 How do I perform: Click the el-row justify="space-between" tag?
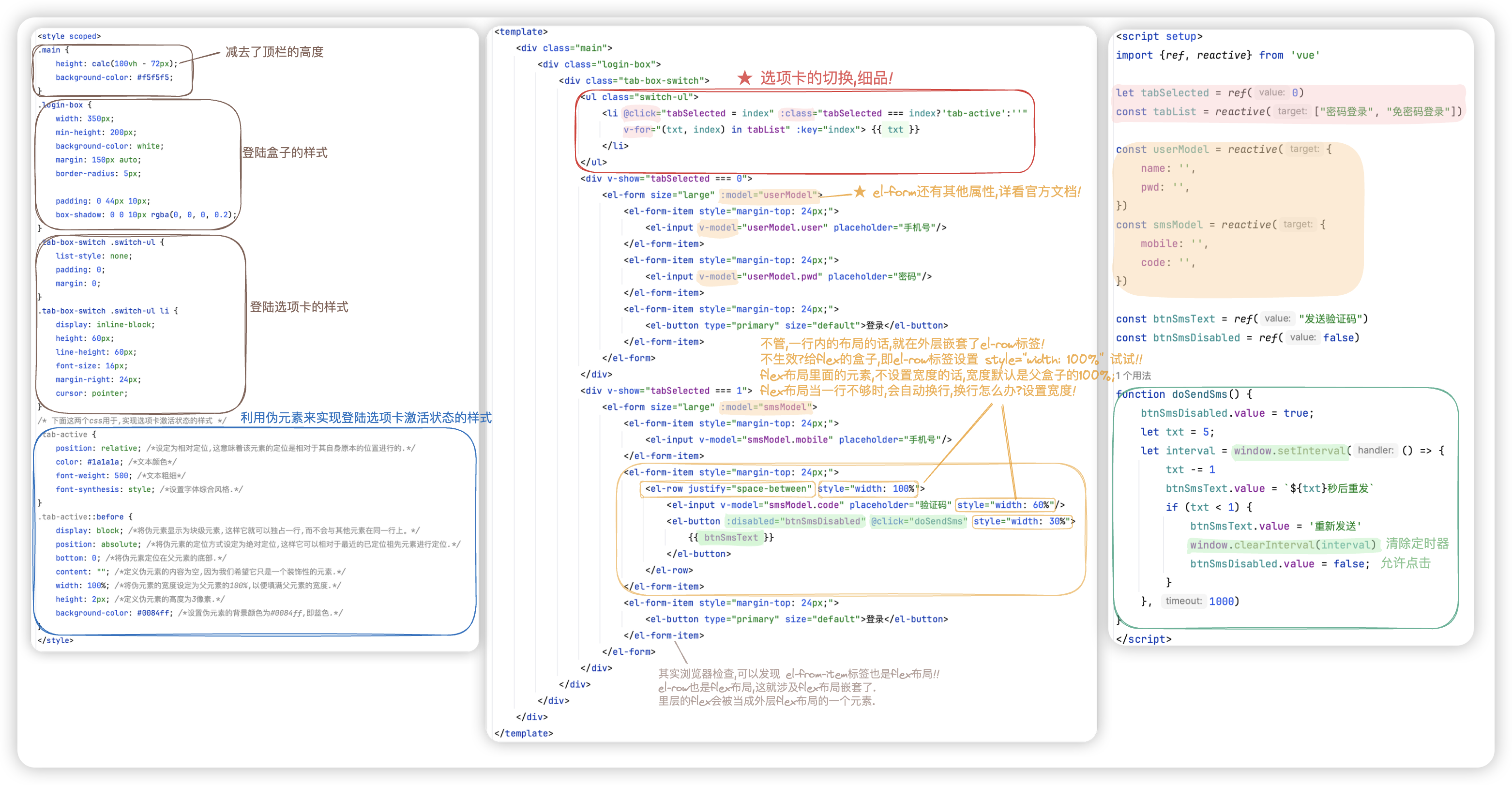click(x=728, y=488)
